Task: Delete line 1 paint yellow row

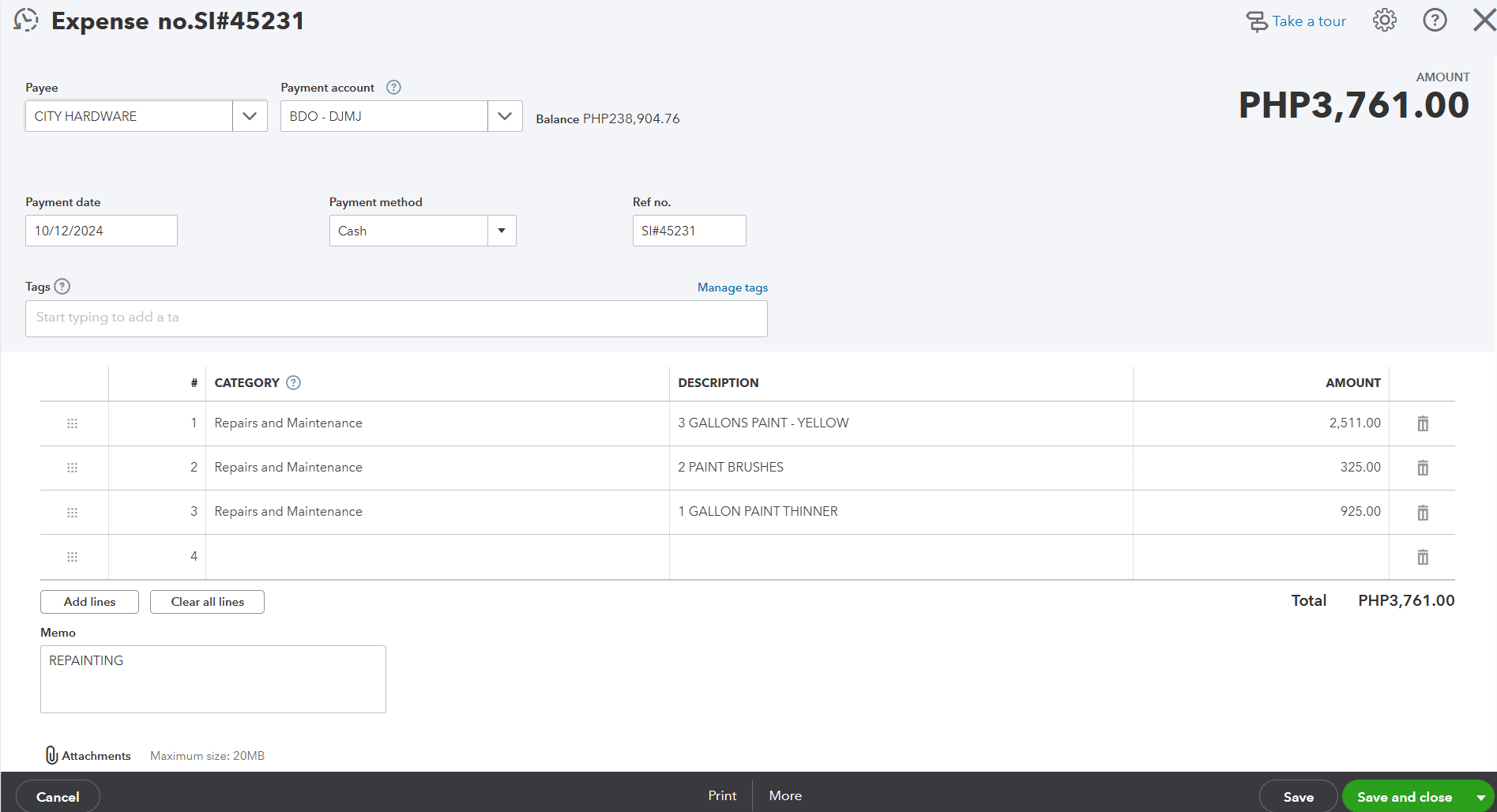Action: coord(1423,423)
